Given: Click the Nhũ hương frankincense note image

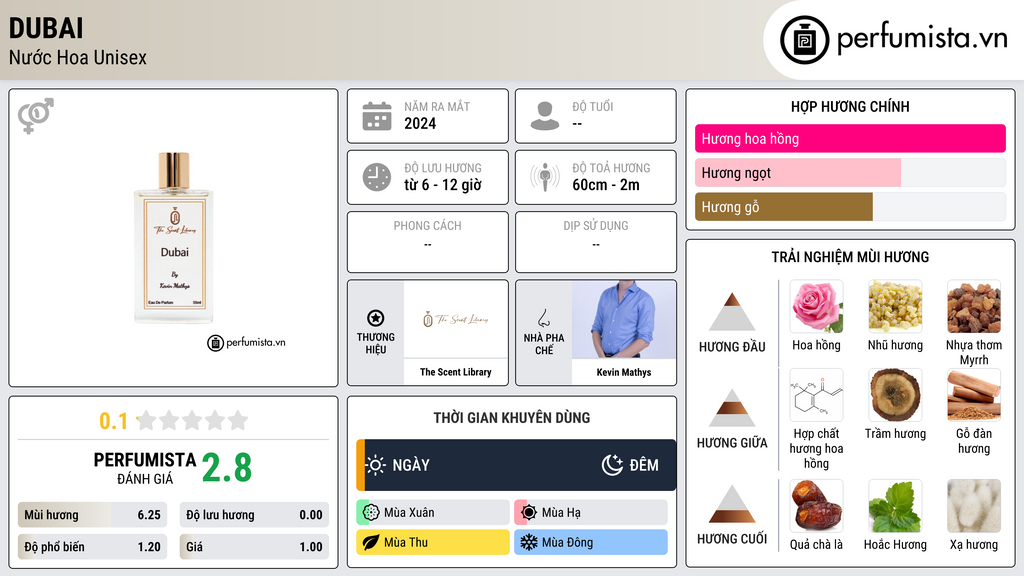Looking at the screenshot, I should [895, 306].
